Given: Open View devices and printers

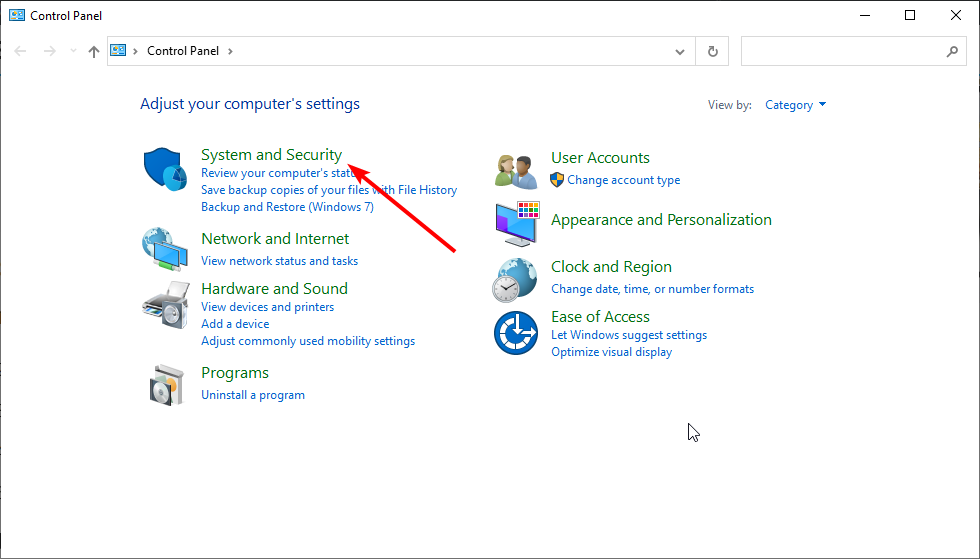Looking at the screenshot, I should (268, 307).
